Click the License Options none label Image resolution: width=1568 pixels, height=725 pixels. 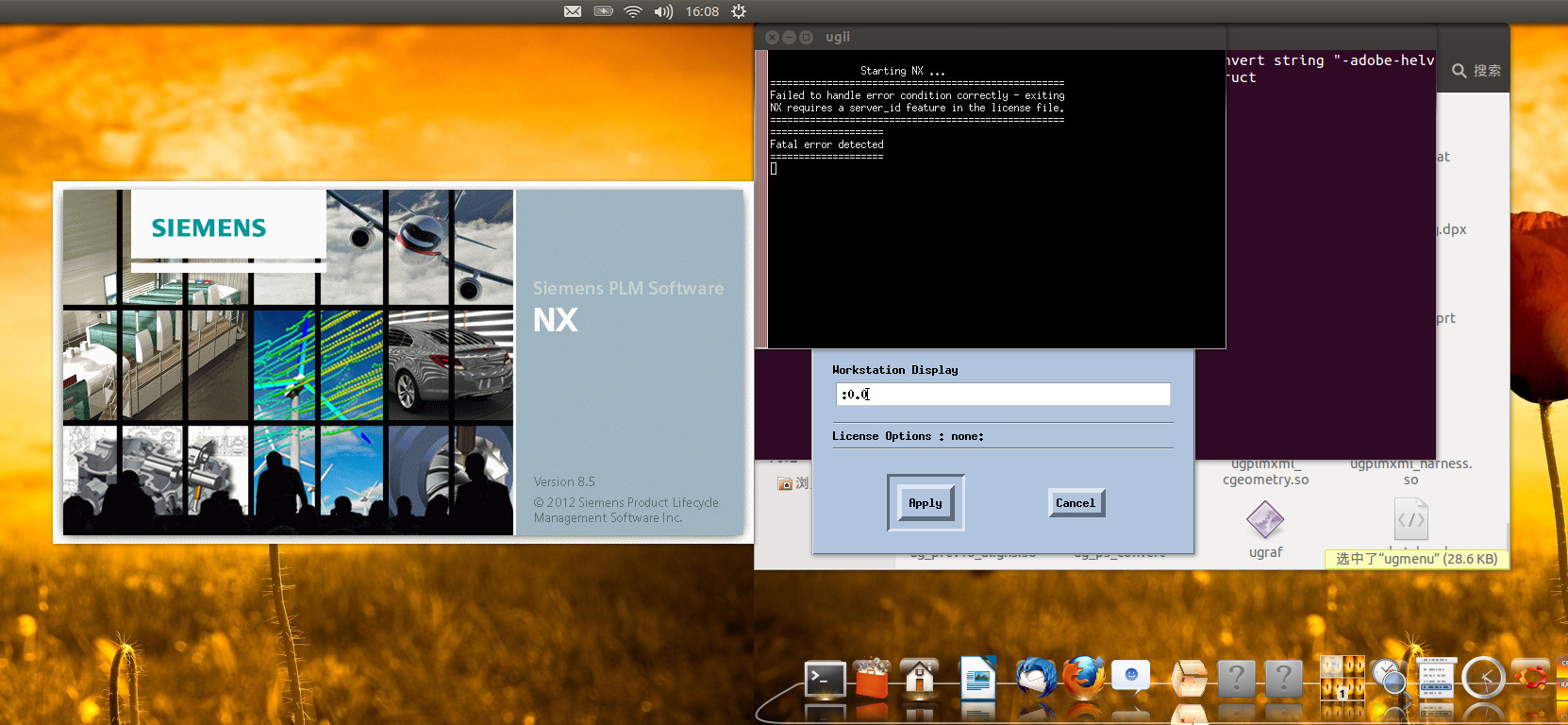[908, 436]
